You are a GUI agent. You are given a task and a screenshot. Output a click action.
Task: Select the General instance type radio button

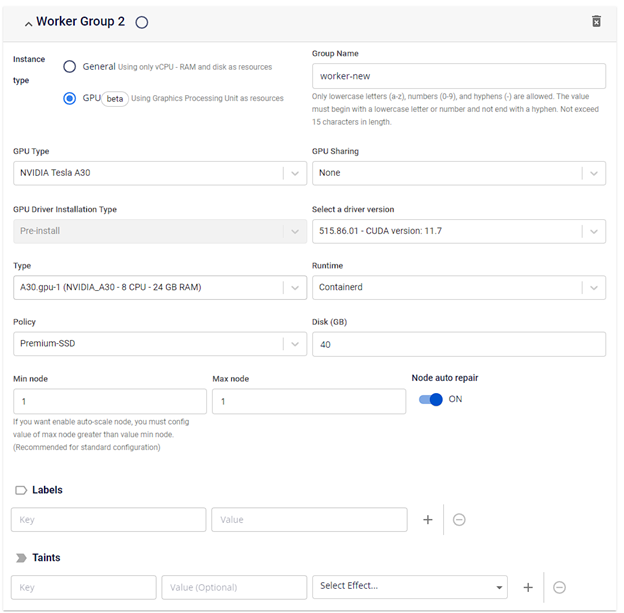(x=70, y=67)
